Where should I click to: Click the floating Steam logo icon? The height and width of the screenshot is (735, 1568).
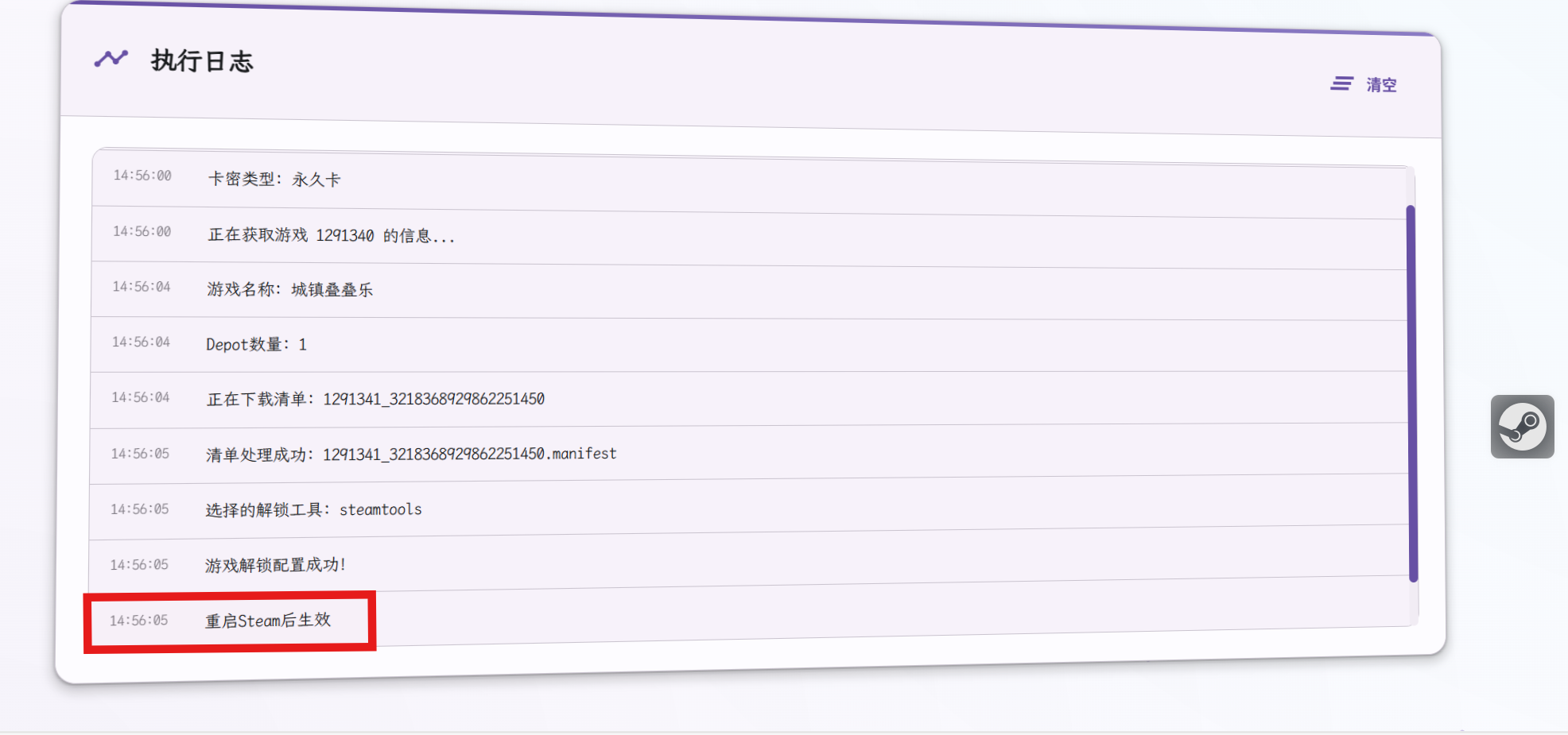click(x=1522, y=427)
